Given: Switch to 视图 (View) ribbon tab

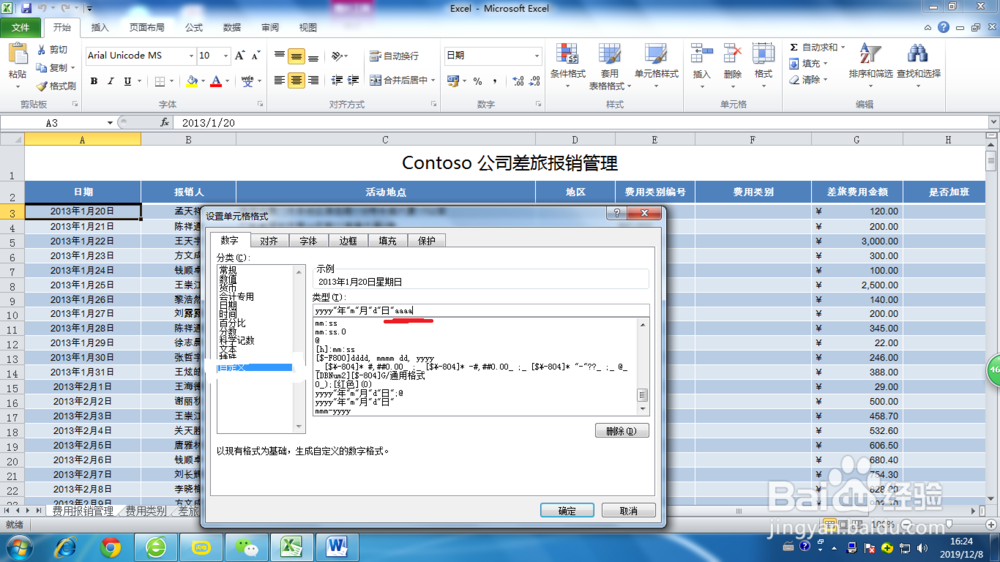Looking at the screenshot, I should (308, 27).
